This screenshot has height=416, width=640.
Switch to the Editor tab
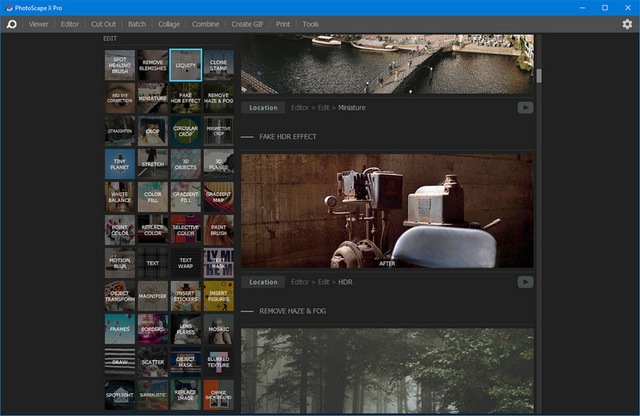70,24
